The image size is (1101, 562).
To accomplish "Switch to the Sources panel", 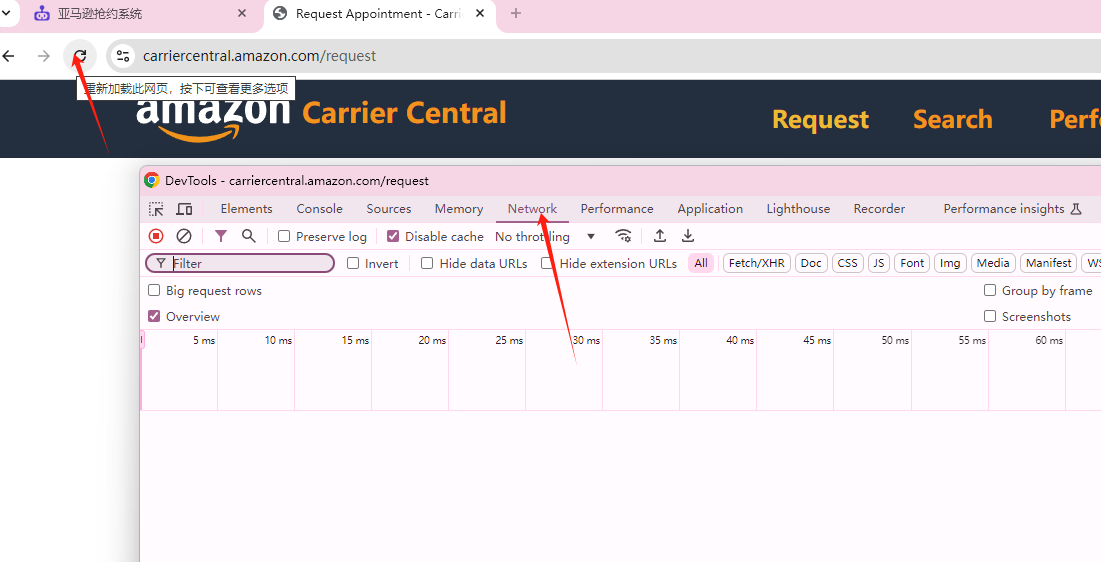I will pos(389,209).
